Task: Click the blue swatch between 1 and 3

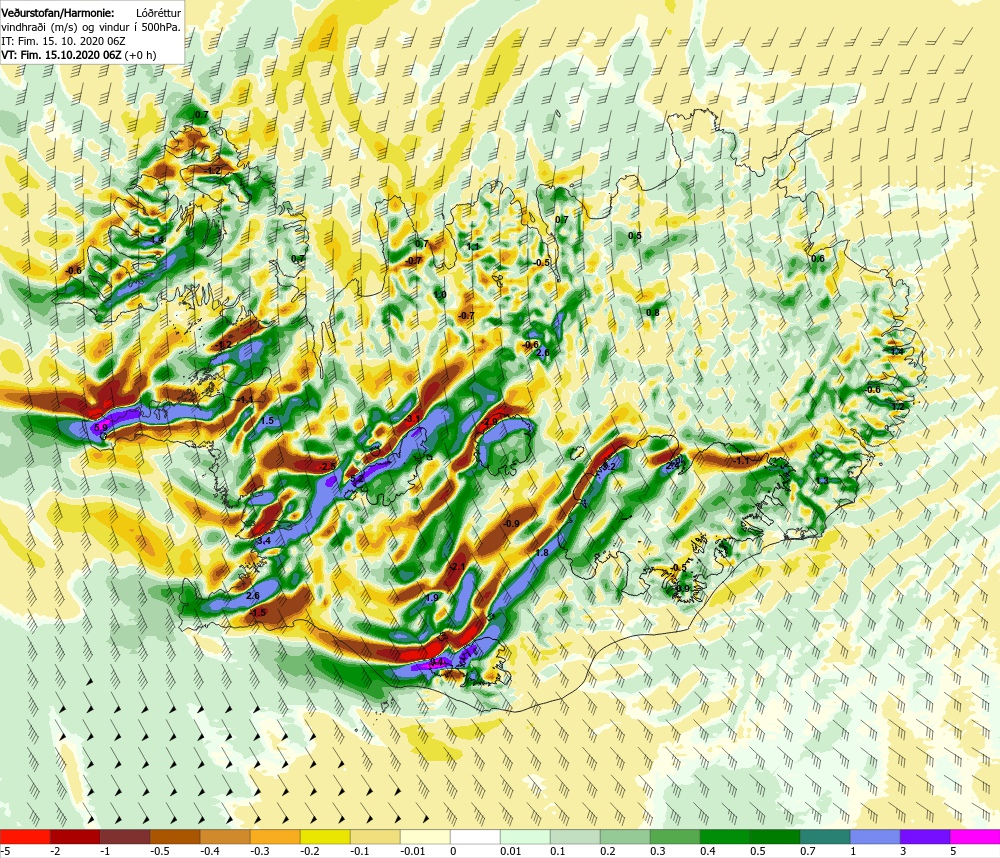Action: 875,836
